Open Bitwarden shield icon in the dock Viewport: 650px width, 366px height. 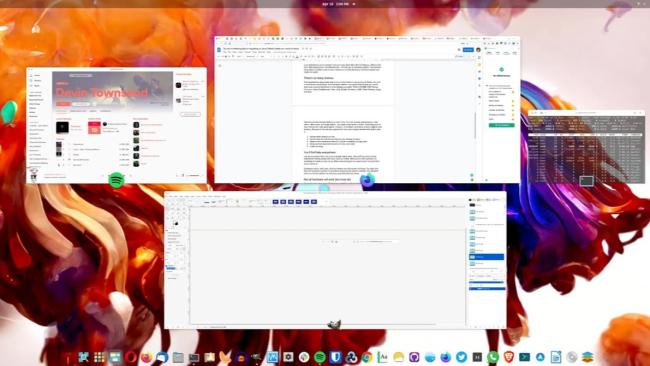(x=335, y=357)
